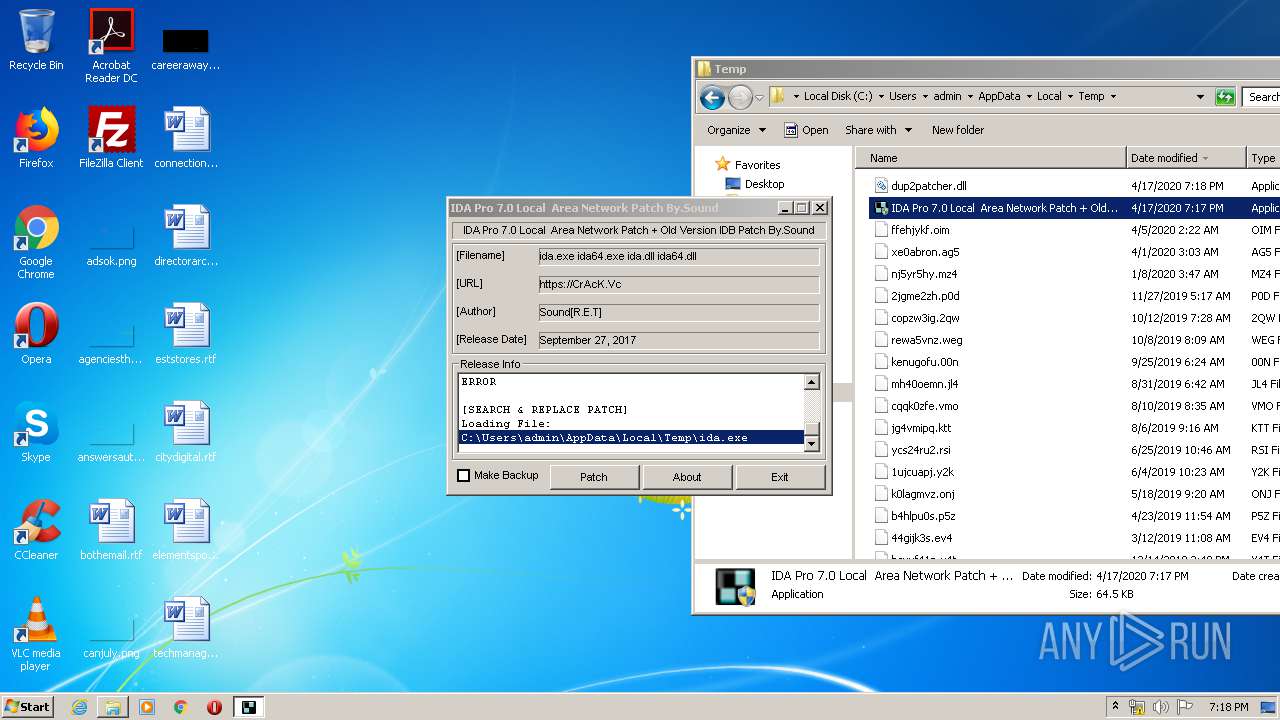Click Users breadcrumb segment
Image resolution: width=1280 pixels, height=720 pixels.
[902, 97]
